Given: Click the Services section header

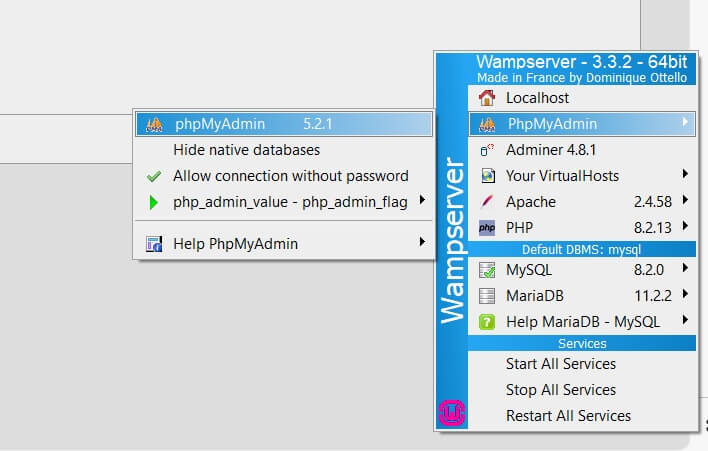Looking at the screenshot, I should (582, 344).
